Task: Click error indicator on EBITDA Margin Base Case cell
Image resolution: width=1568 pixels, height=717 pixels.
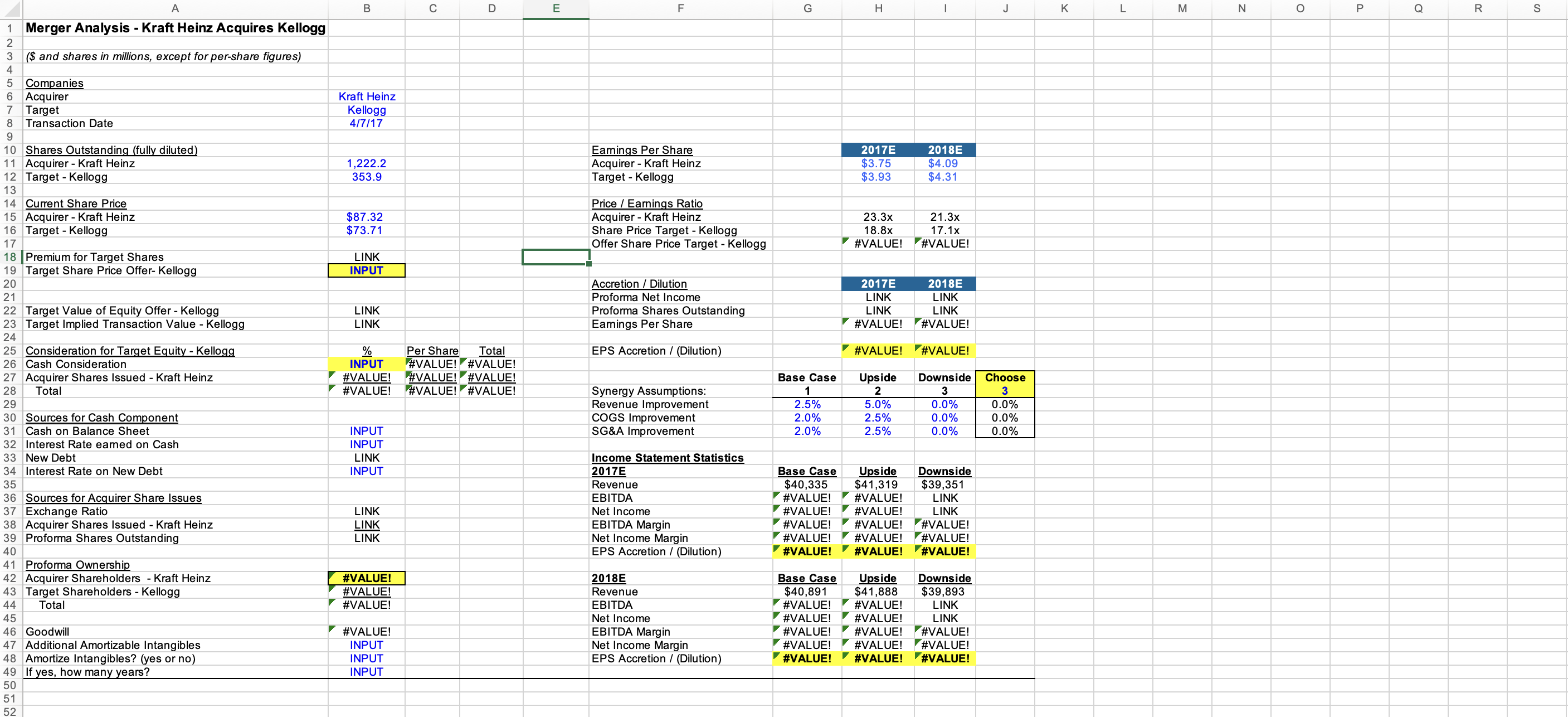Action: (x=776, y=522)
